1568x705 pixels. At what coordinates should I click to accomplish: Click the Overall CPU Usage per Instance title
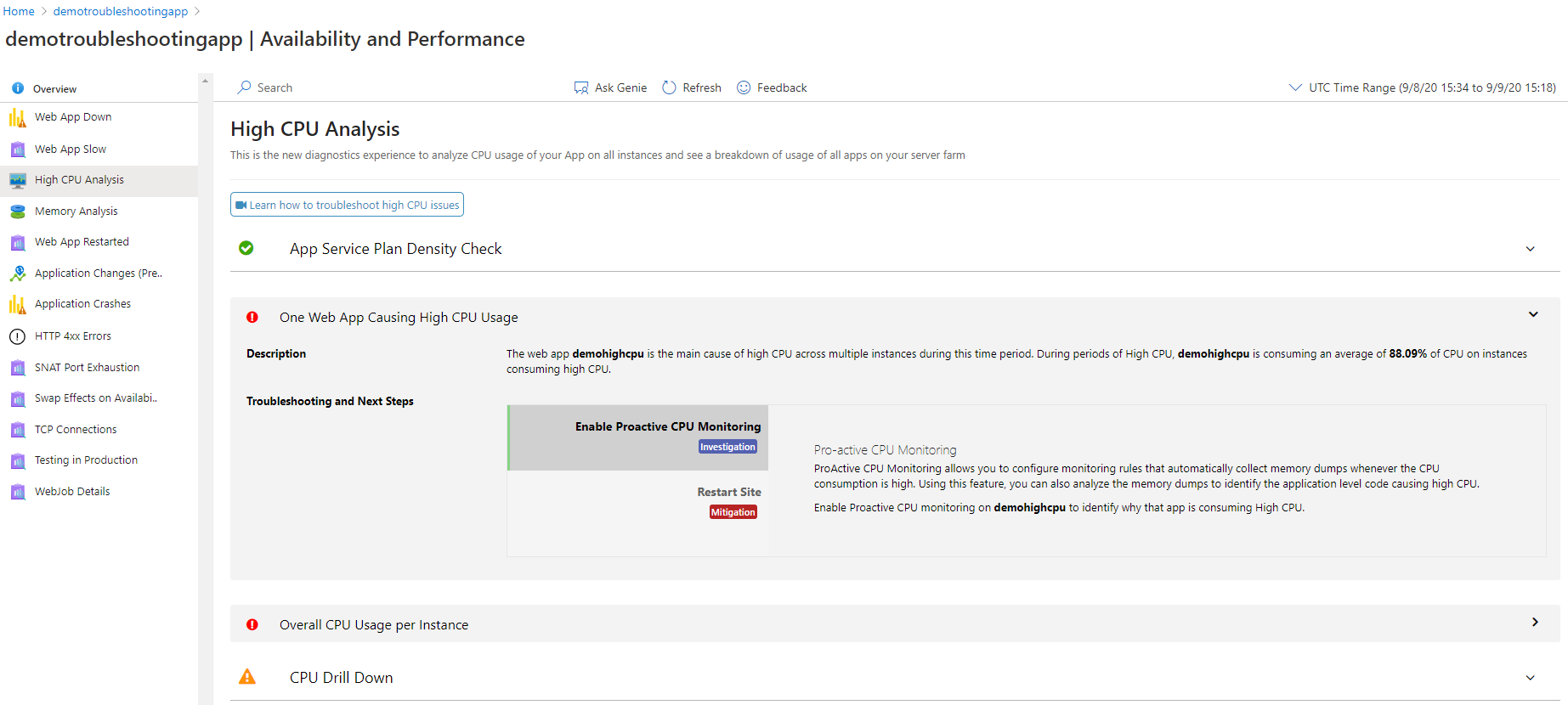click(x=374, y=625)
